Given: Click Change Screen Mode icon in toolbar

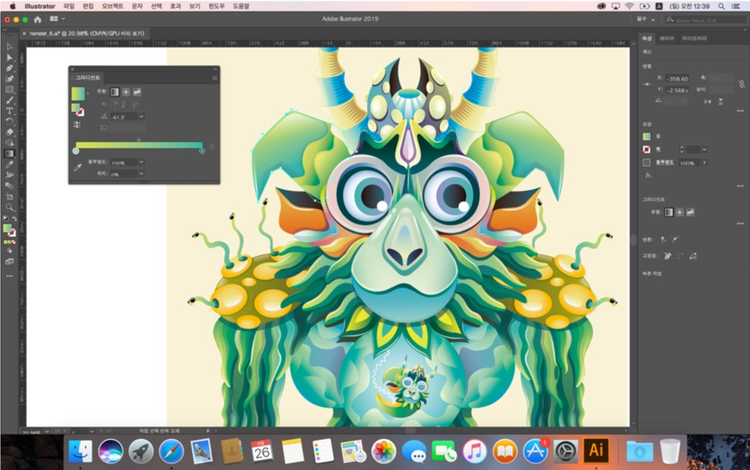Looking at the screenshot, I should pyautogui.click(x=10, y=262).
